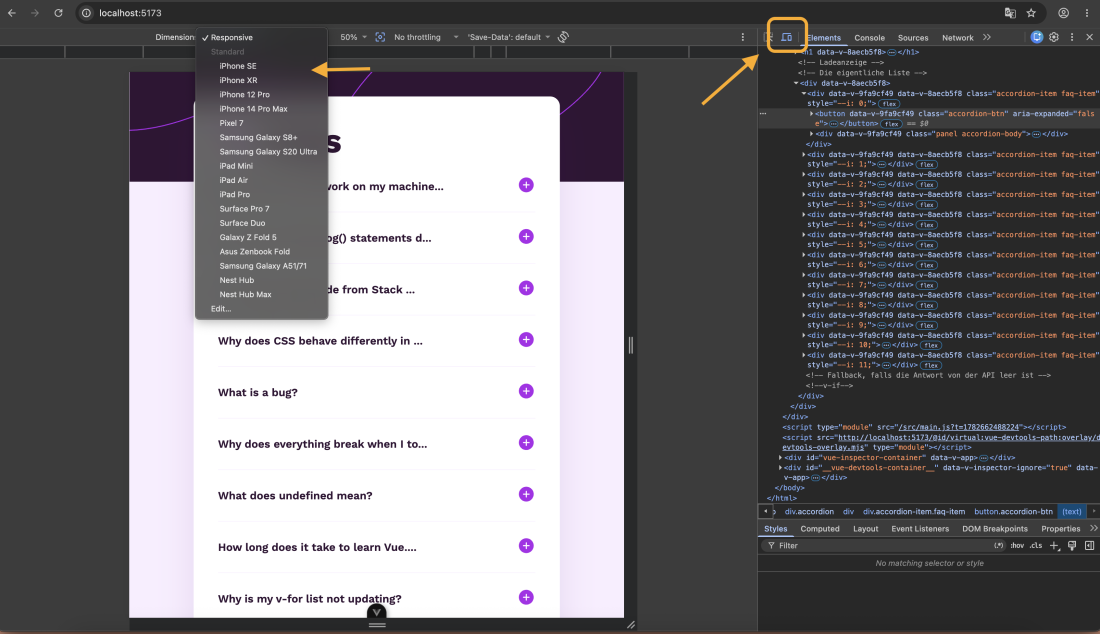
Task: Open Chrome's three-dot menu
Action: [x=1087, y=13]
